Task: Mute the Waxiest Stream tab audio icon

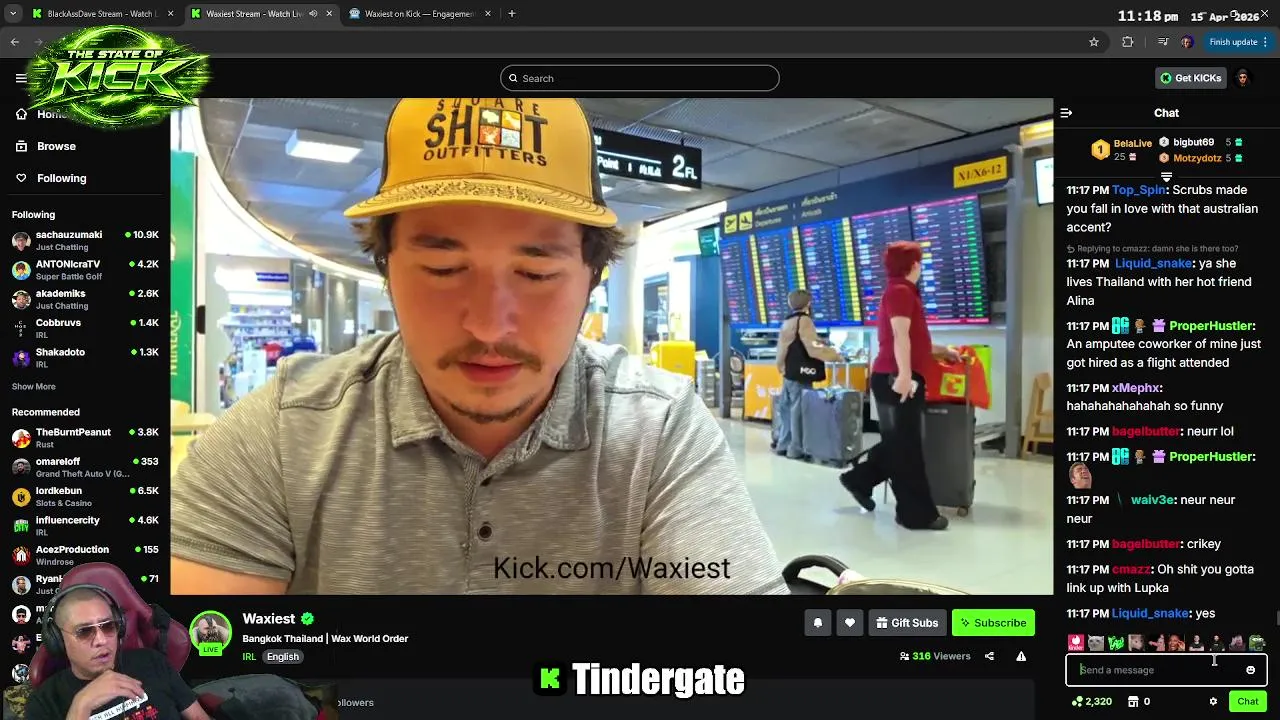Action: (x=313, y=14)
